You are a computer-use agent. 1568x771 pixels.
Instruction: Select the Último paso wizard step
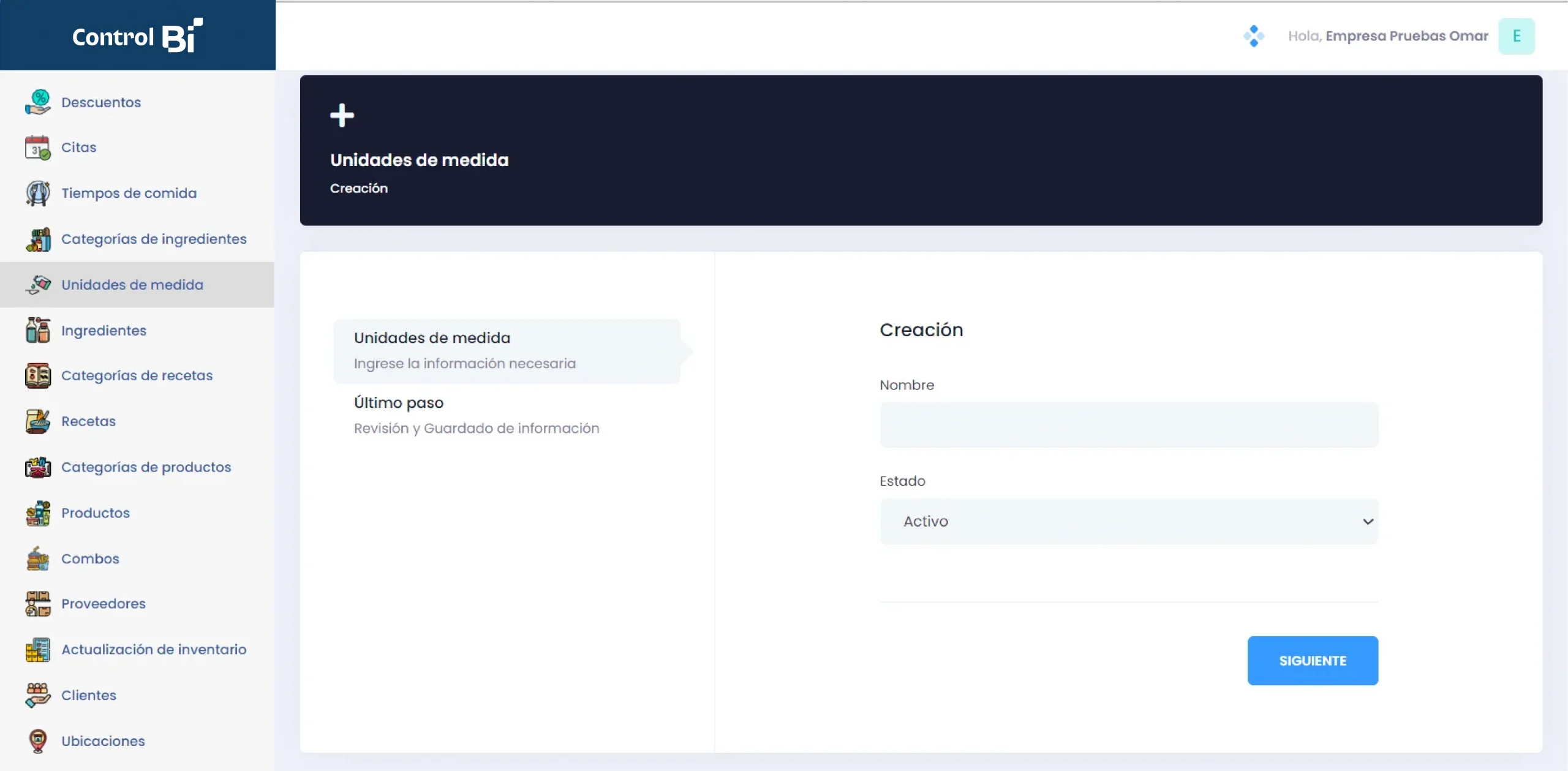(507, 416)
